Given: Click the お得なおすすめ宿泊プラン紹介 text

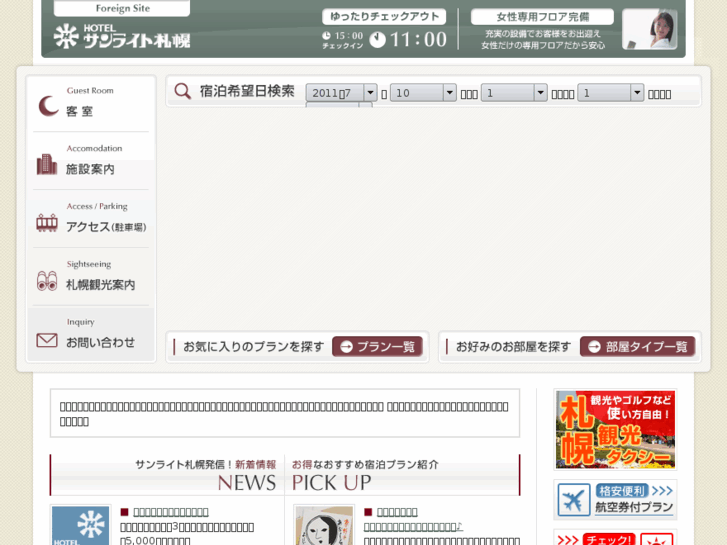Looking at the screenshot, I should click(365, 464).
